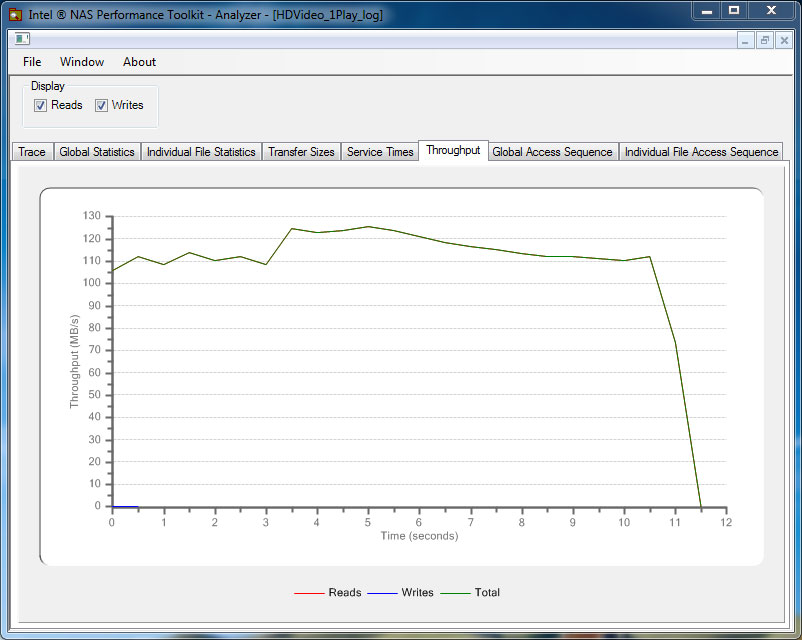
Task: Open the About menu
Action: point(139,62)
